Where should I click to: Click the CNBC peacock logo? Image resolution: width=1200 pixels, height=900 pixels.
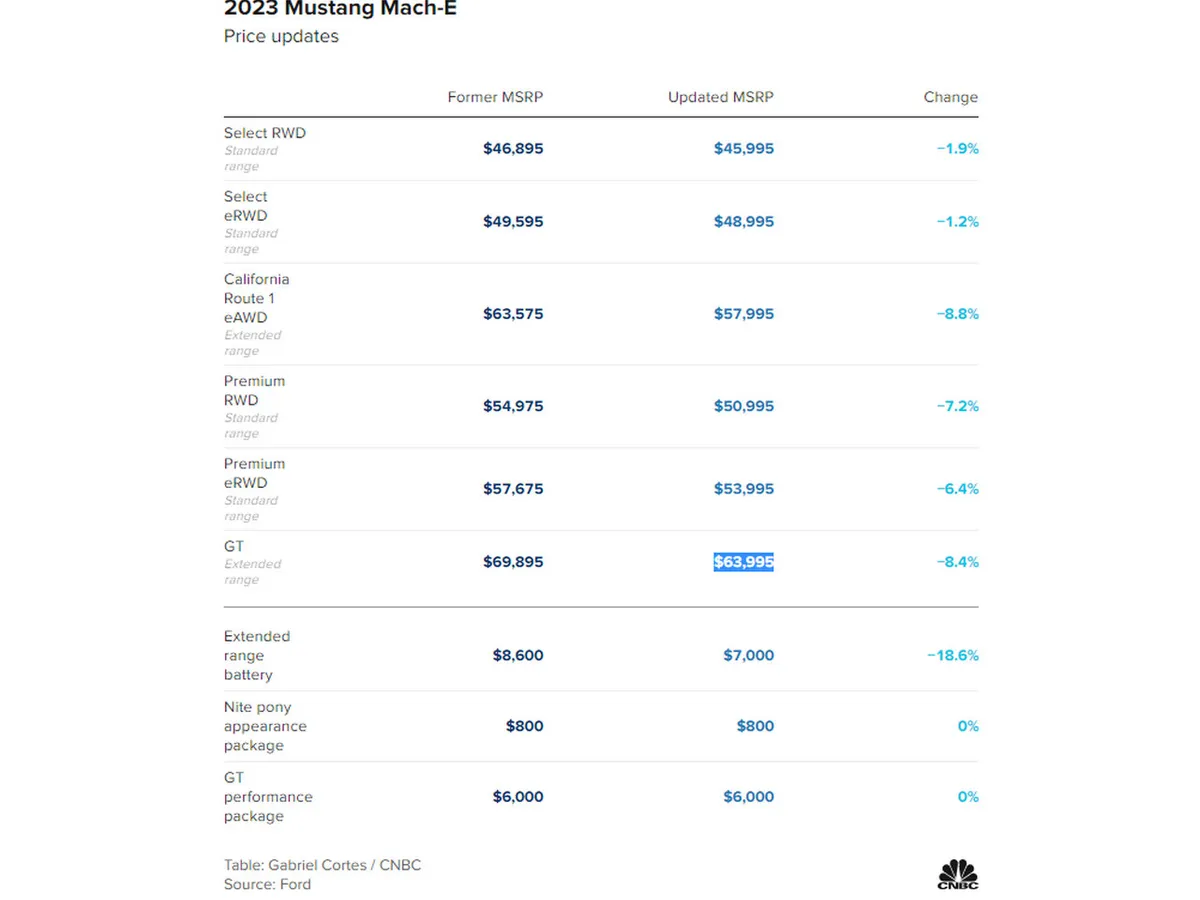tap(957, 874)
